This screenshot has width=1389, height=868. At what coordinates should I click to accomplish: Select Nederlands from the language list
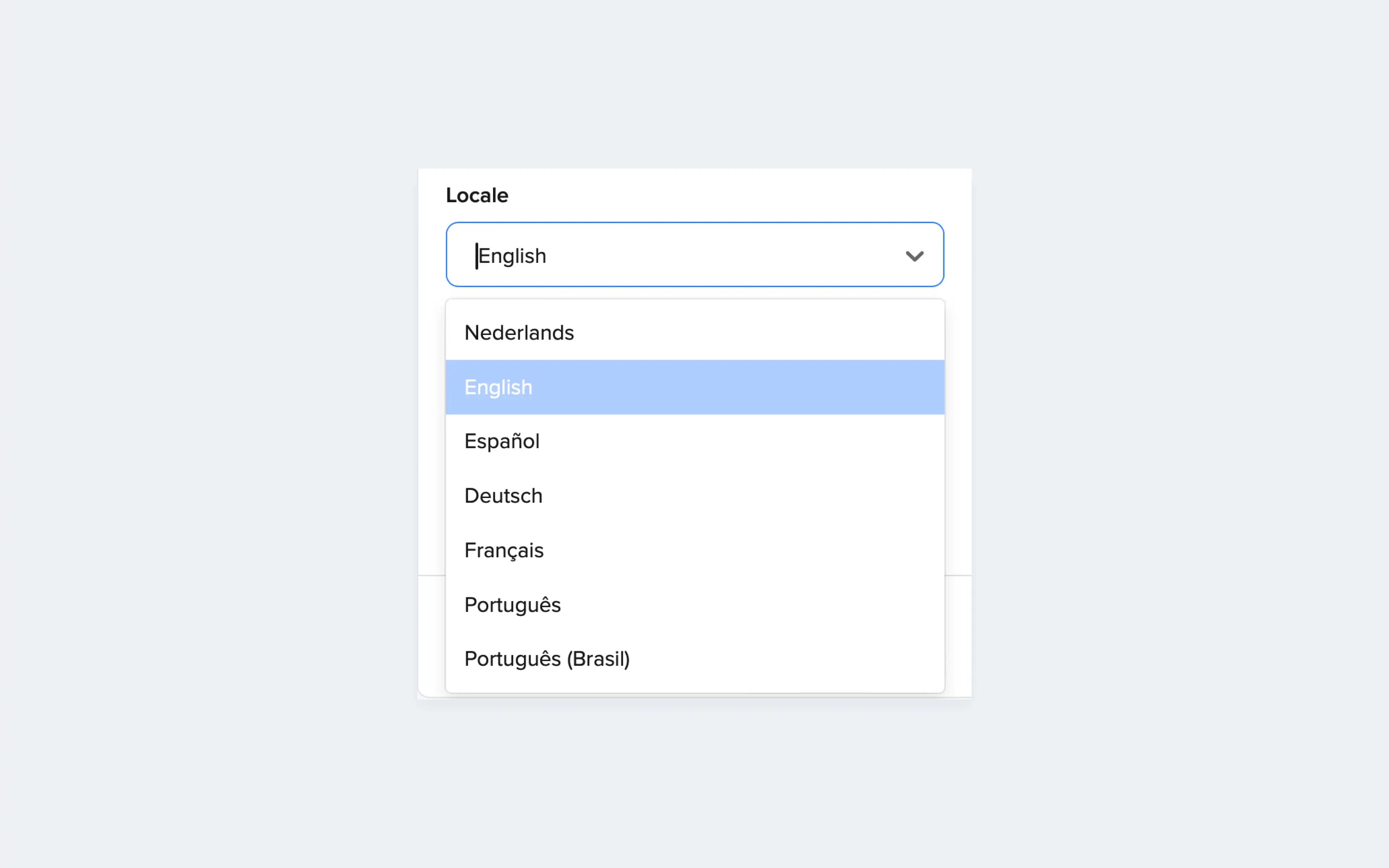518,332
